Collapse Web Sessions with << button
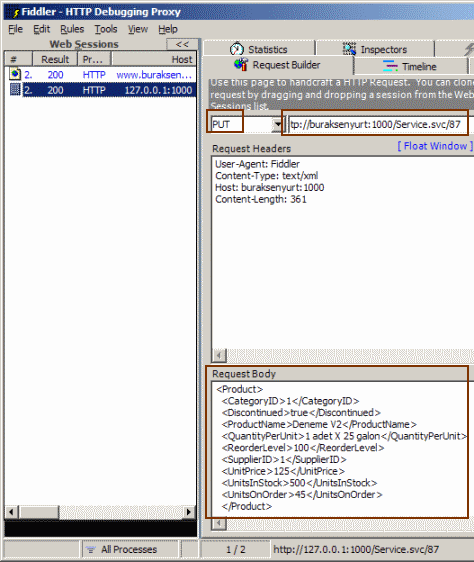Viewport: 474px width, 562px height. 182,44
